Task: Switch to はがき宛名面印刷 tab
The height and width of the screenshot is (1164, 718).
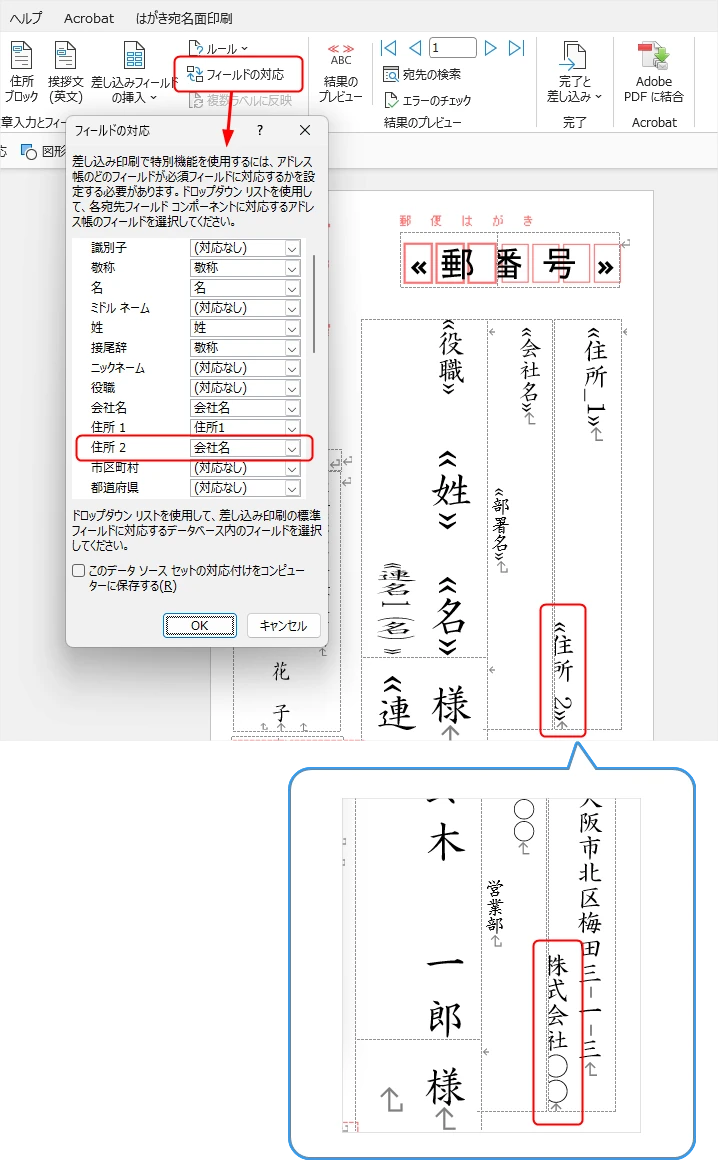Action: tap(184, 18)
